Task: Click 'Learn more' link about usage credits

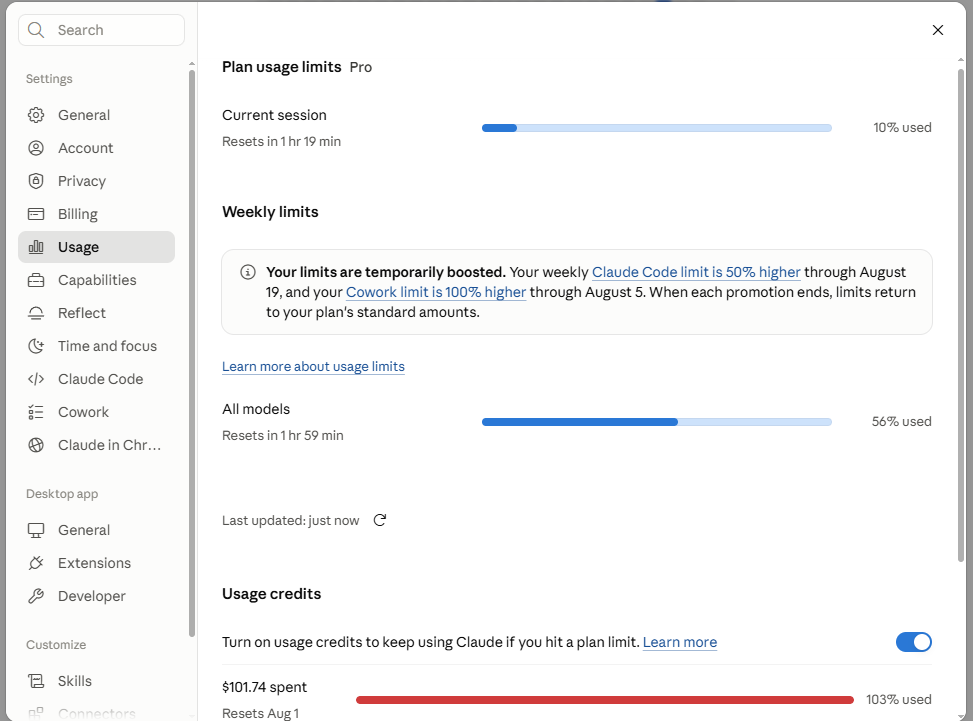Action: tap(679, 642)
